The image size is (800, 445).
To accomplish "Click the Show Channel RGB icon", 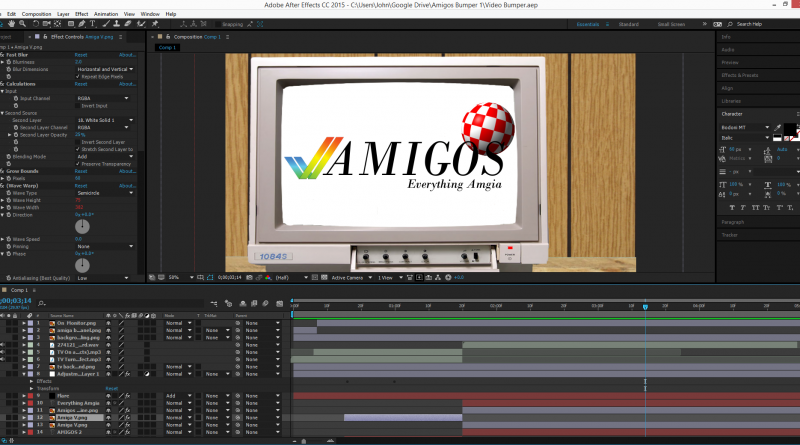I will click(268, 278).
